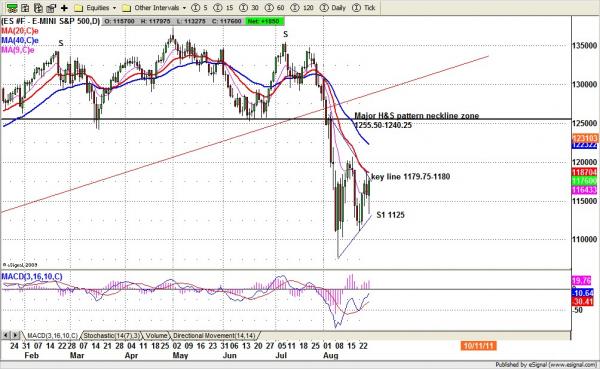Click the S shoulder marker above July peak
Image resolution: width=600 pixels, height=369 pixels.
[x=285, y=35]
